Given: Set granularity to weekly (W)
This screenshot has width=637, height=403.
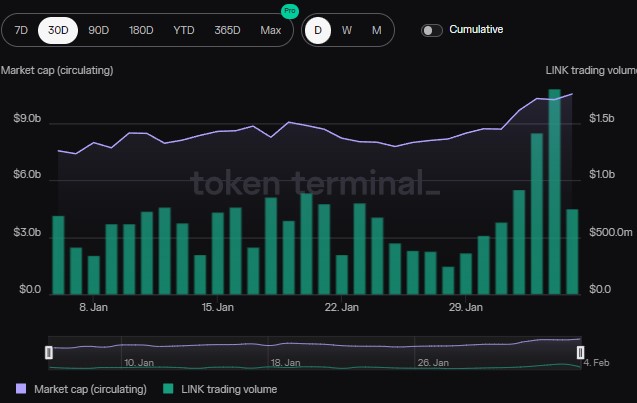Looking at the screenshot, I should coord(347,30).
